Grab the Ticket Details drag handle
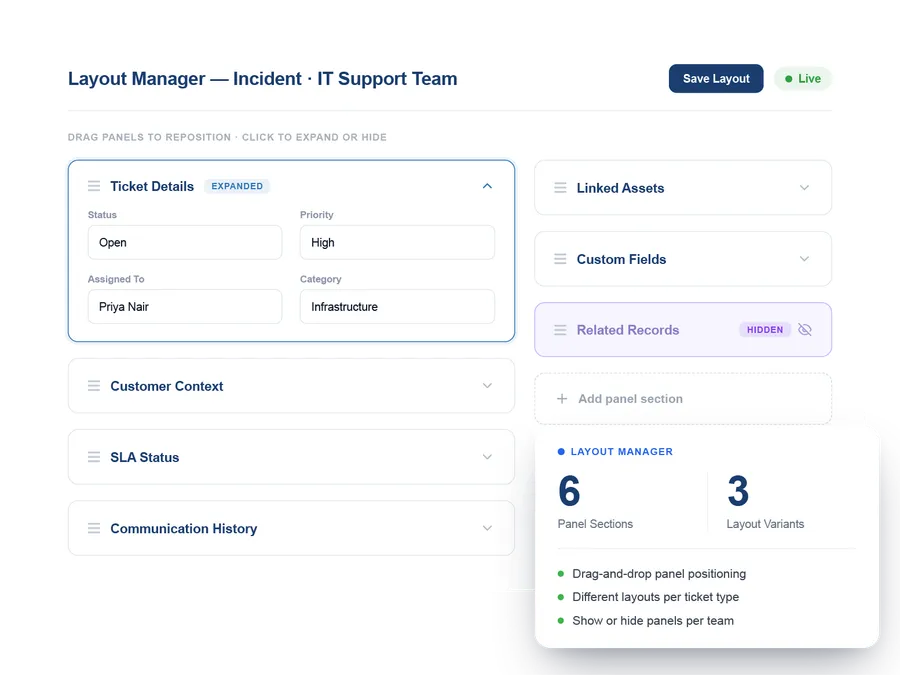The width and height of the screenshot is (900, 675). (x=94, y=186)
